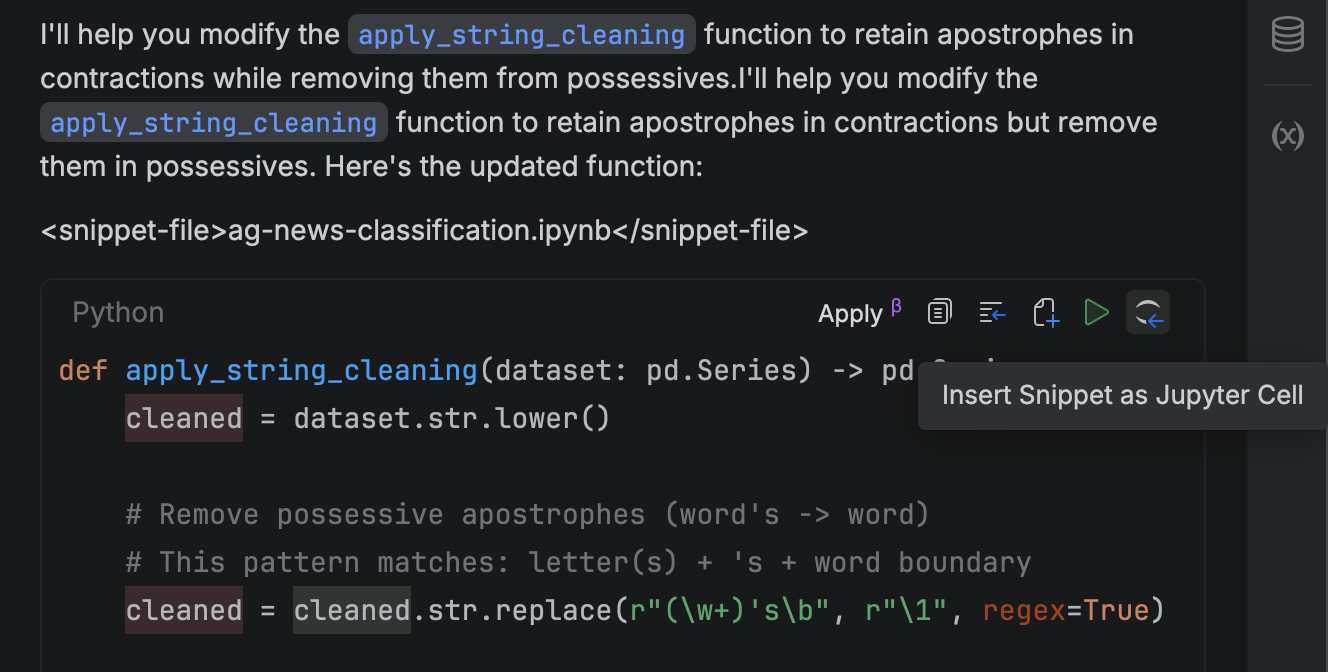Insert the snippet as a Jupyter cell
The image size is (1328, 672).
1148,313
